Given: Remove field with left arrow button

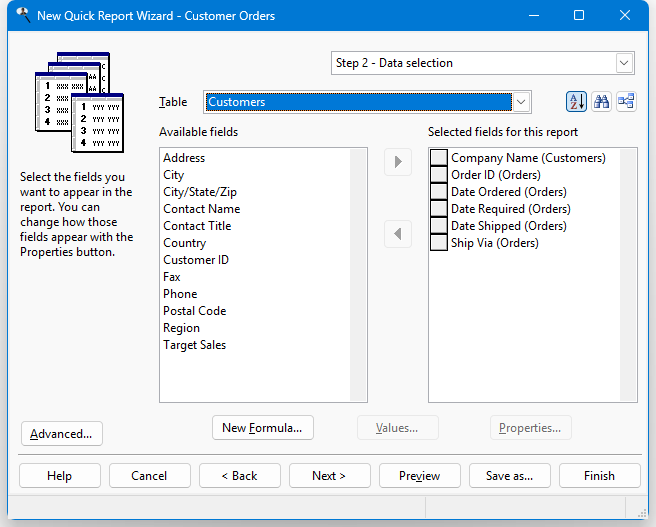Looking at the screenshot, I should click(398, 234).
